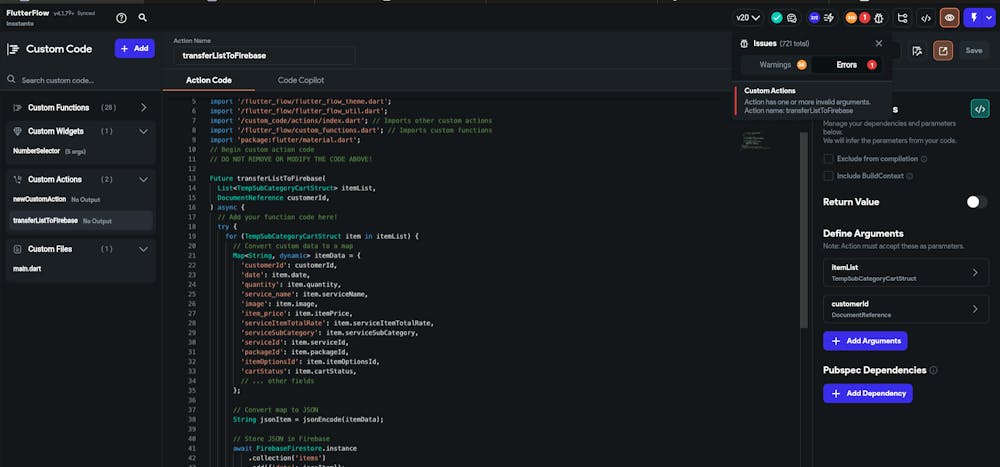Open project search magnifier icon
This screenshot has width=1000, height=467.
[x=143, y=18]
